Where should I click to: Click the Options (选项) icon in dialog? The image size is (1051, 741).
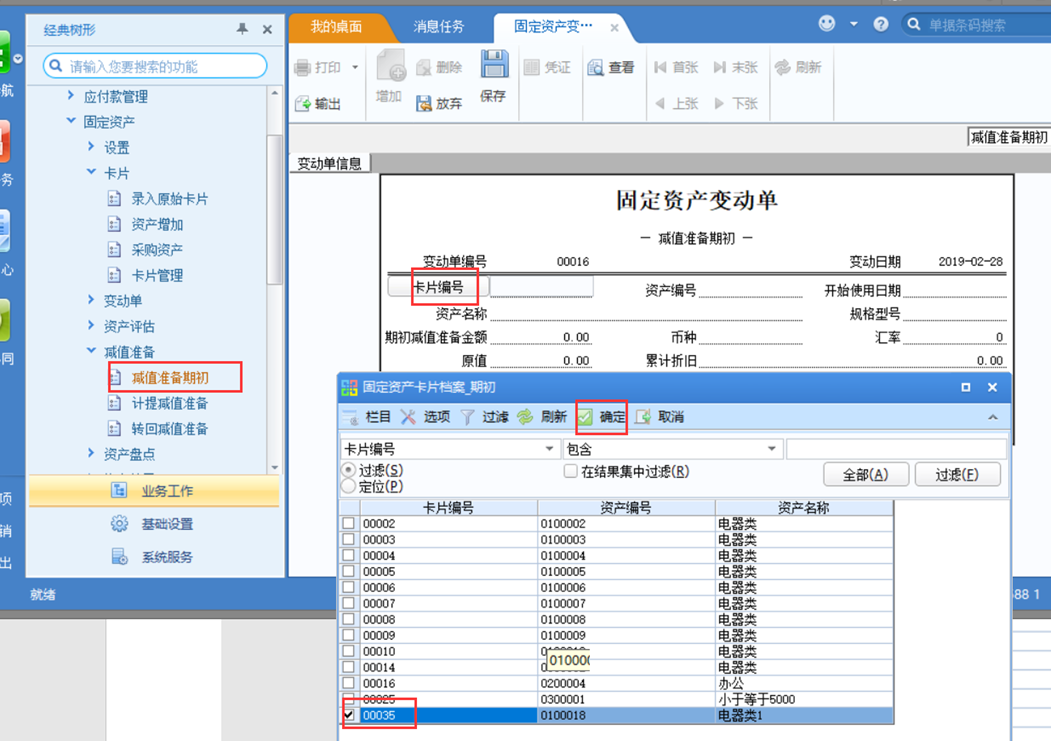click(408, 417)
